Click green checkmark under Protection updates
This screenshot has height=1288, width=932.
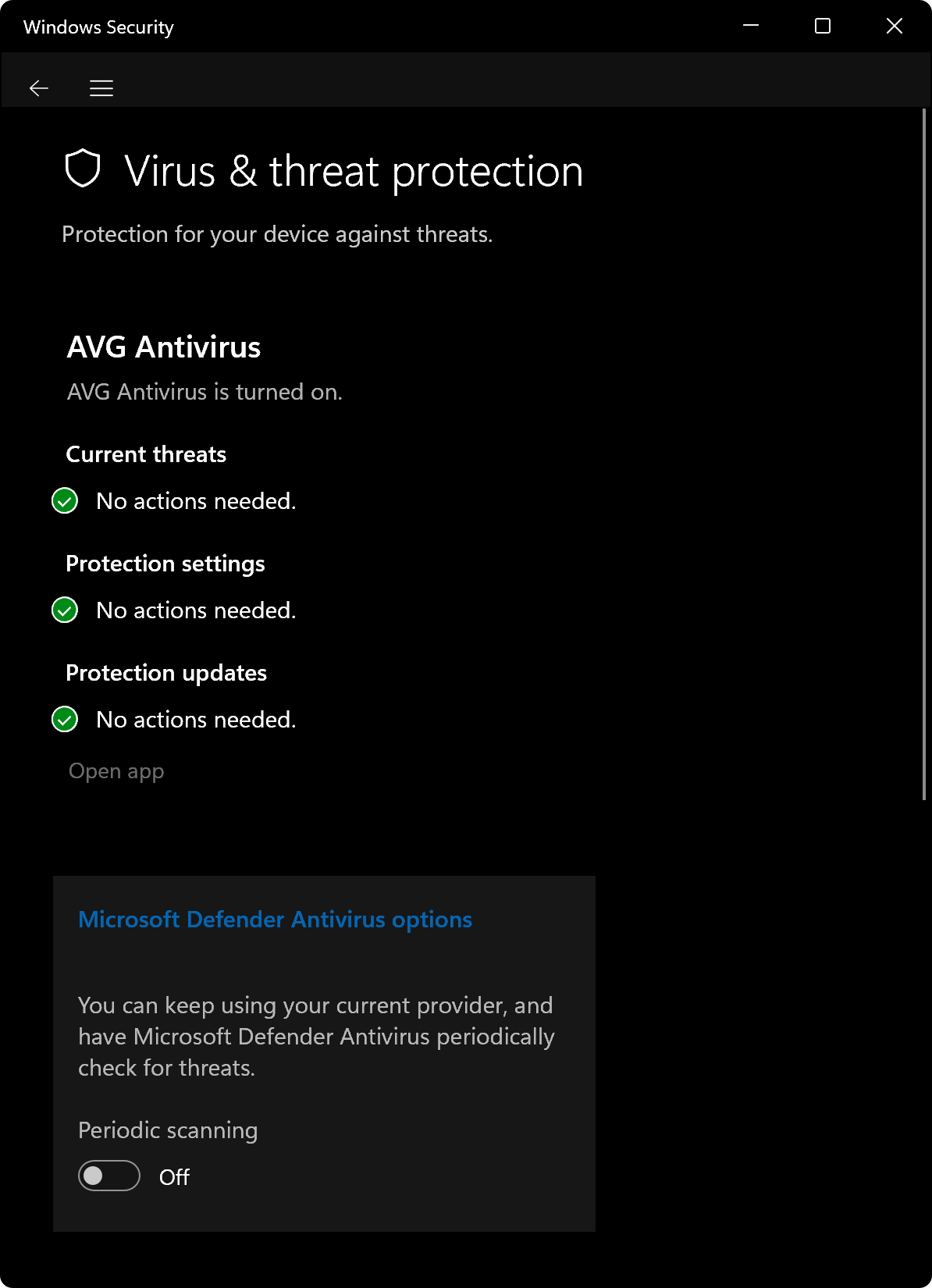tap(65, 720)
